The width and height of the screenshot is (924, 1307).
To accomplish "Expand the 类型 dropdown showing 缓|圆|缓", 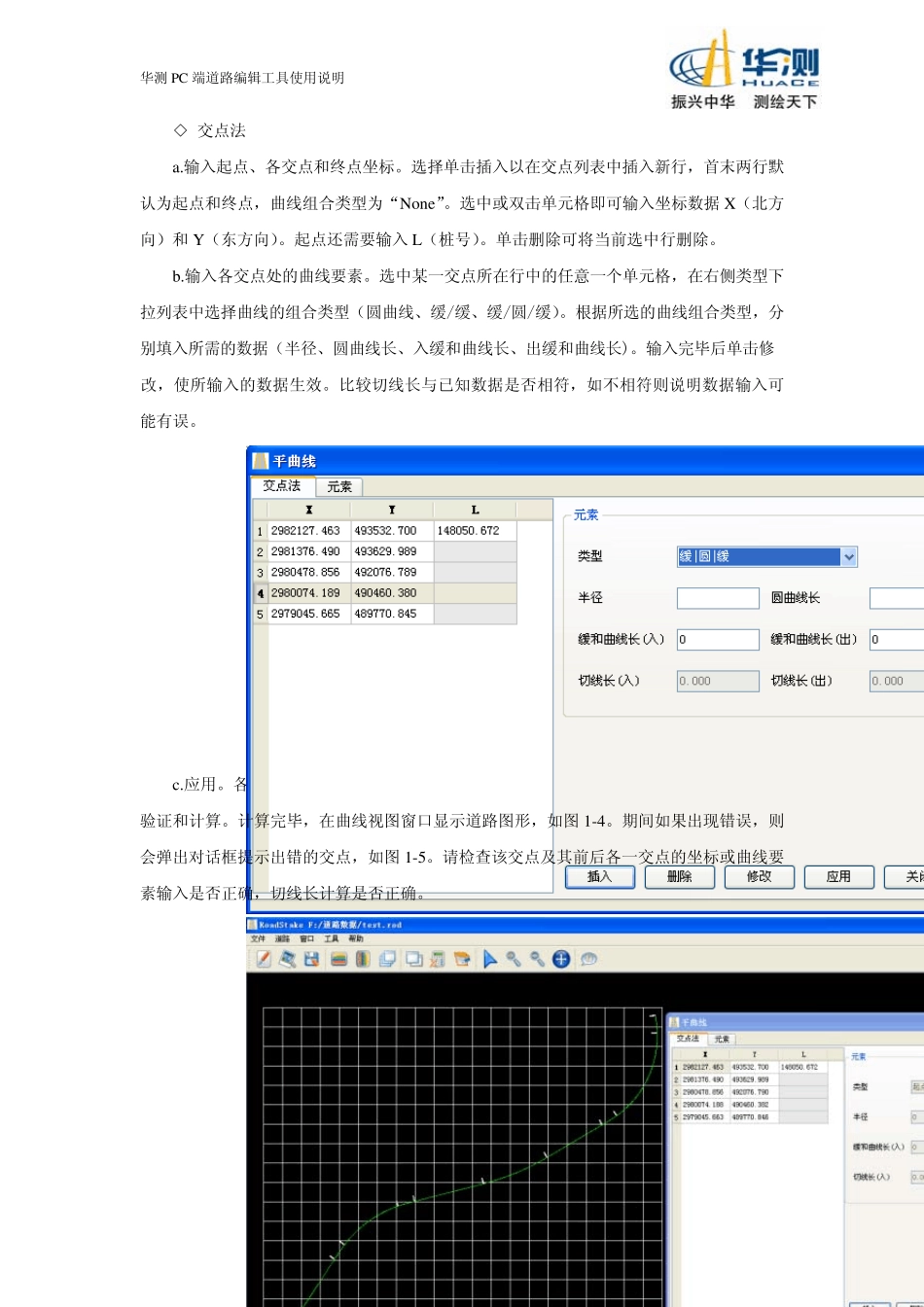I will click(848, 556).
